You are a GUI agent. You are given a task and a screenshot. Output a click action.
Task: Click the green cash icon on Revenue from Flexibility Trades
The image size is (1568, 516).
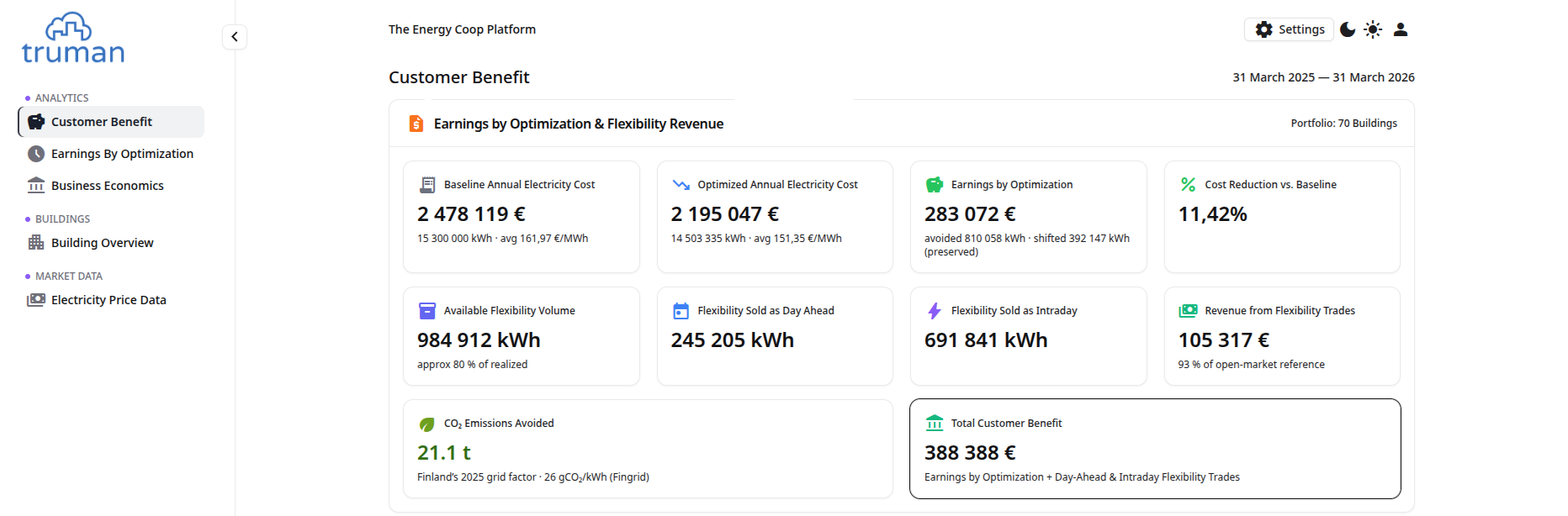(1188, 311)
